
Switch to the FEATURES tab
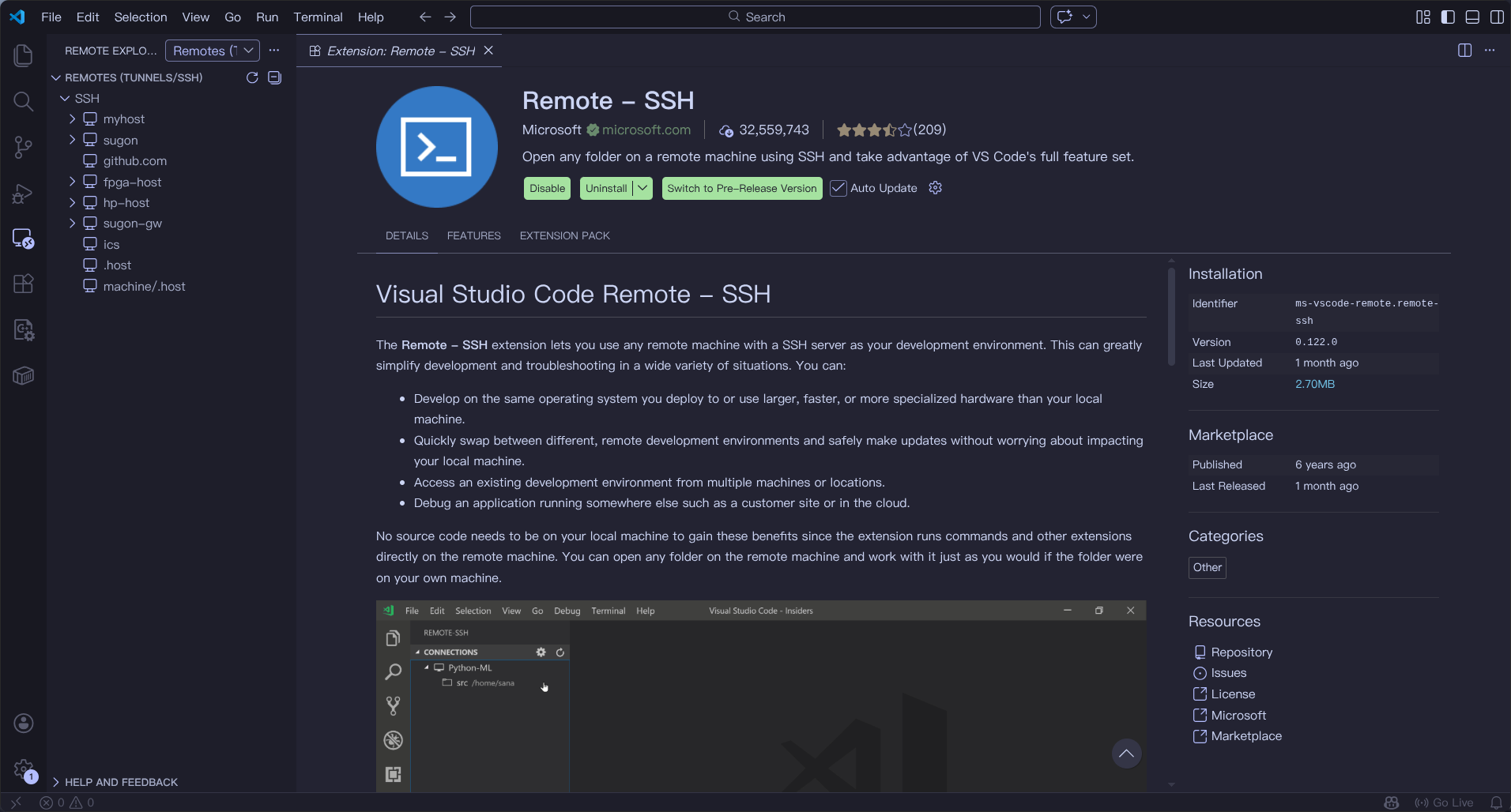click(x=473, y=235)
